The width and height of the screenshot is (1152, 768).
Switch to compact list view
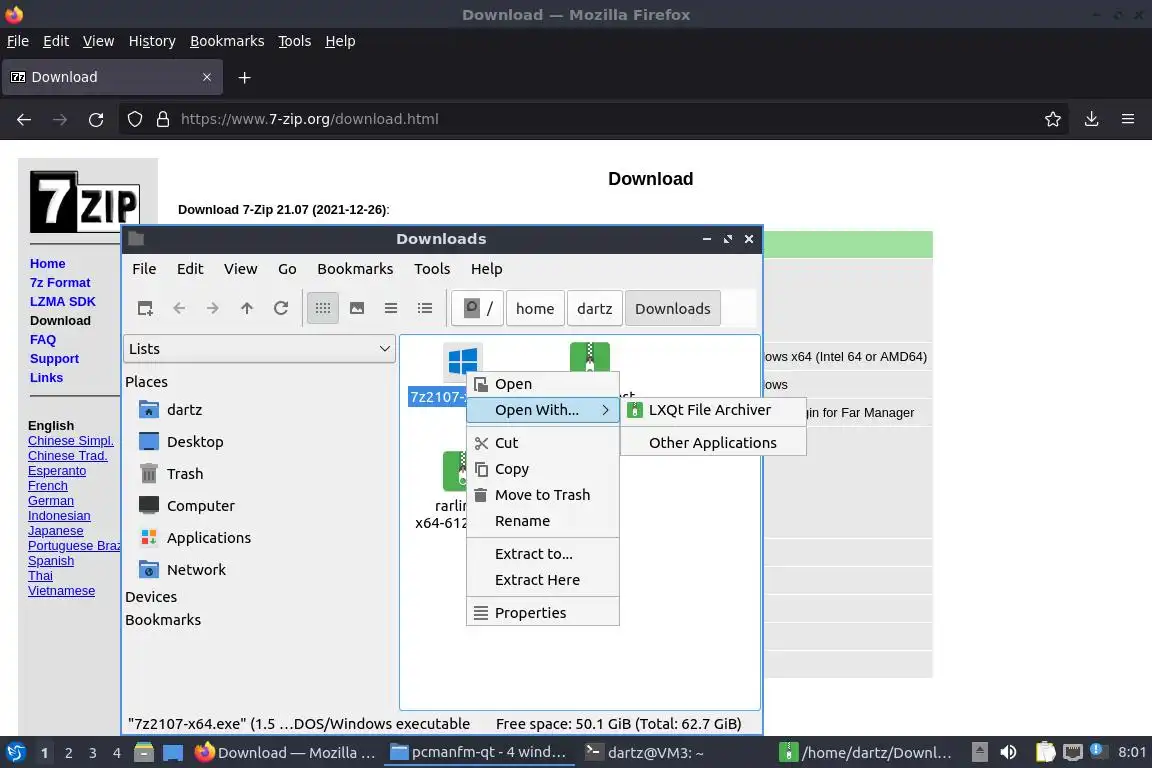[391, 309]
